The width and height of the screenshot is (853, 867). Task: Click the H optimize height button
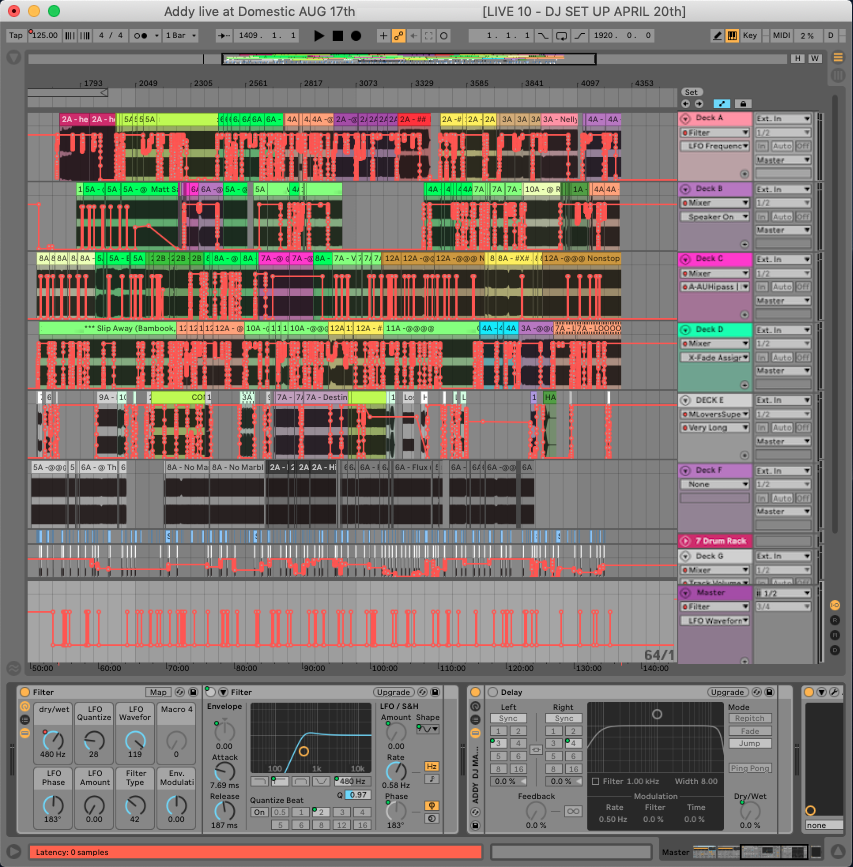797,58
